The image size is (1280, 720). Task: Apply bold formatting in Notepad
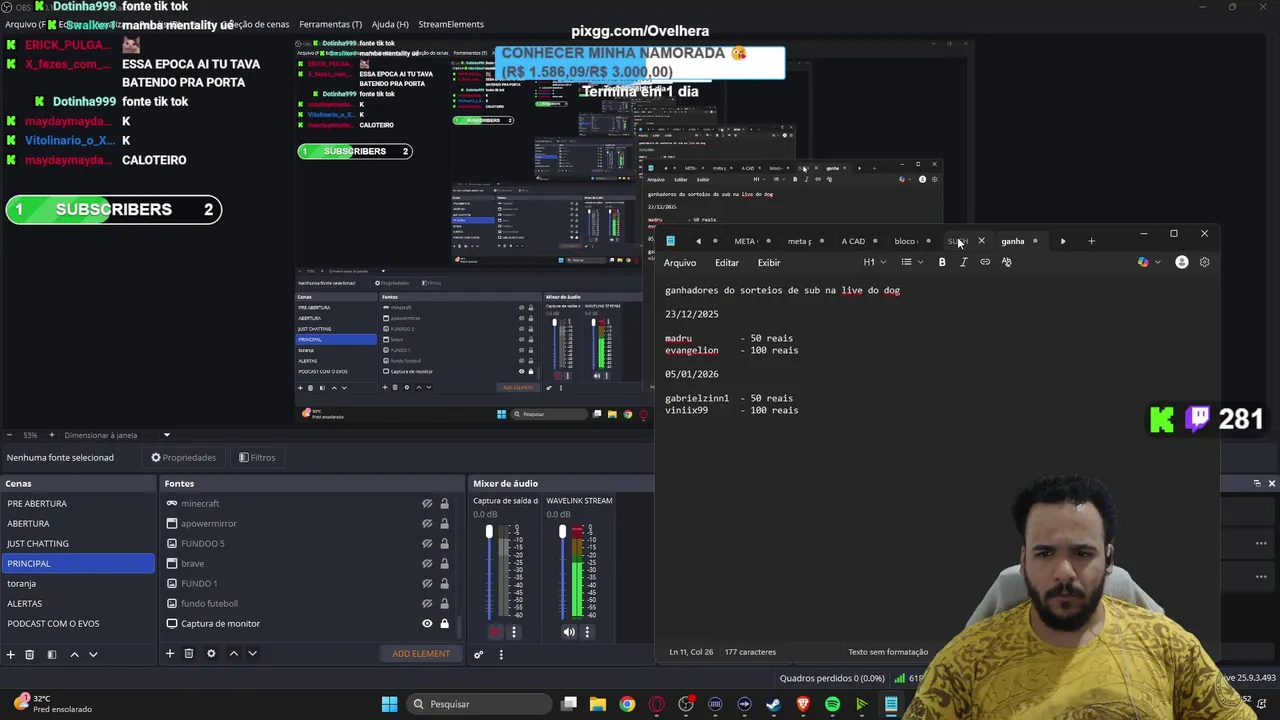[x=942, y=262]
